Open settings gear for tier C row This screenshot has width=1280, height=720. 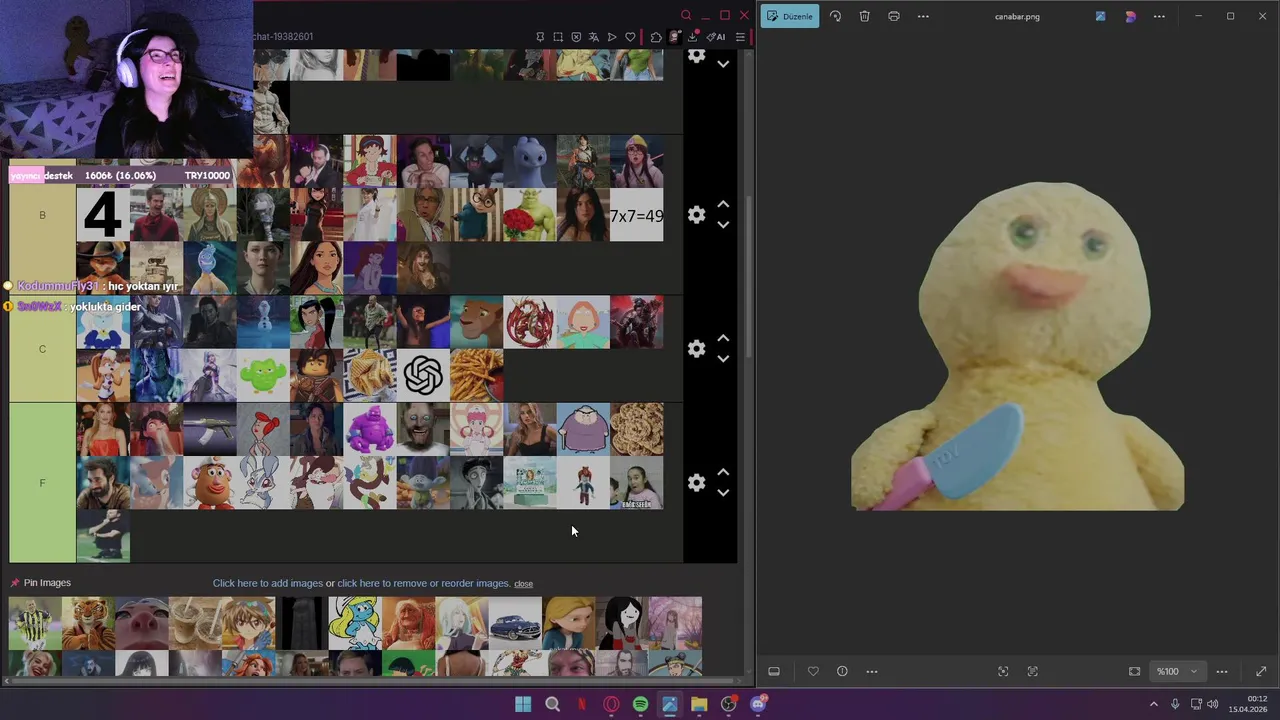696,349
